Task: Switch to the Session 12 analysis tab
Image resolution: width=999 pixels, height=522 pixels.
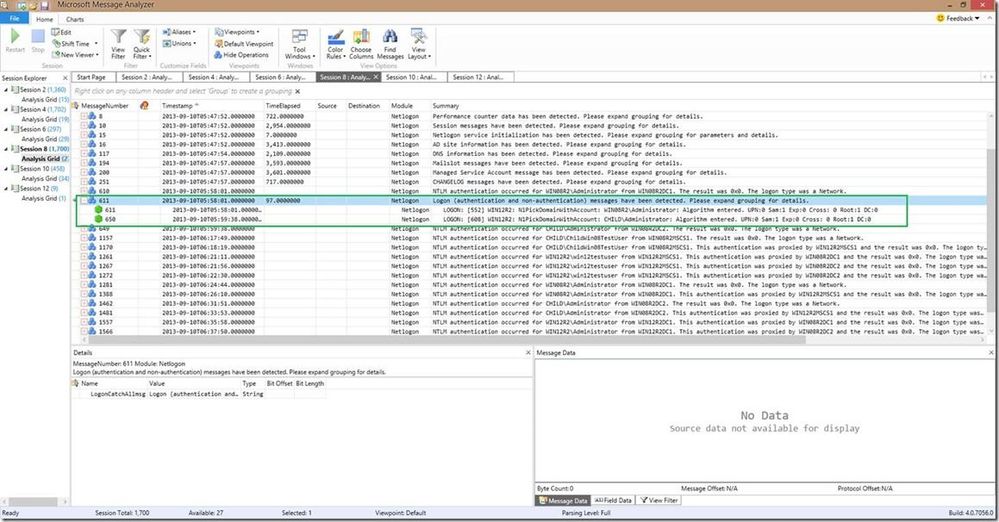Action: [x=478, y=77]
